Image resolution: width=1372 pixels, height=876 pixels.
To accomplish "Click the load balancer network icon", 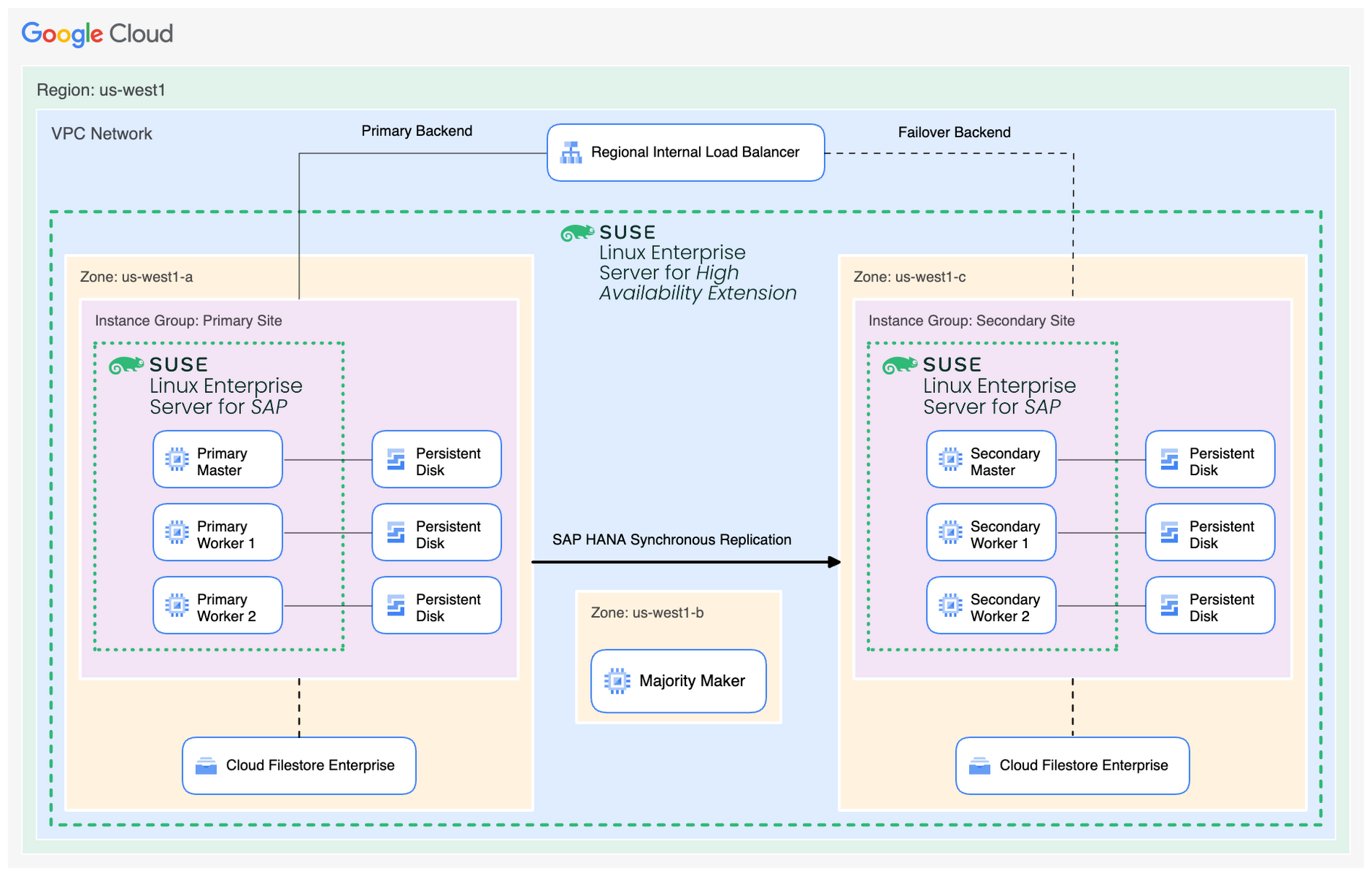I will click(x=571, y=152).
